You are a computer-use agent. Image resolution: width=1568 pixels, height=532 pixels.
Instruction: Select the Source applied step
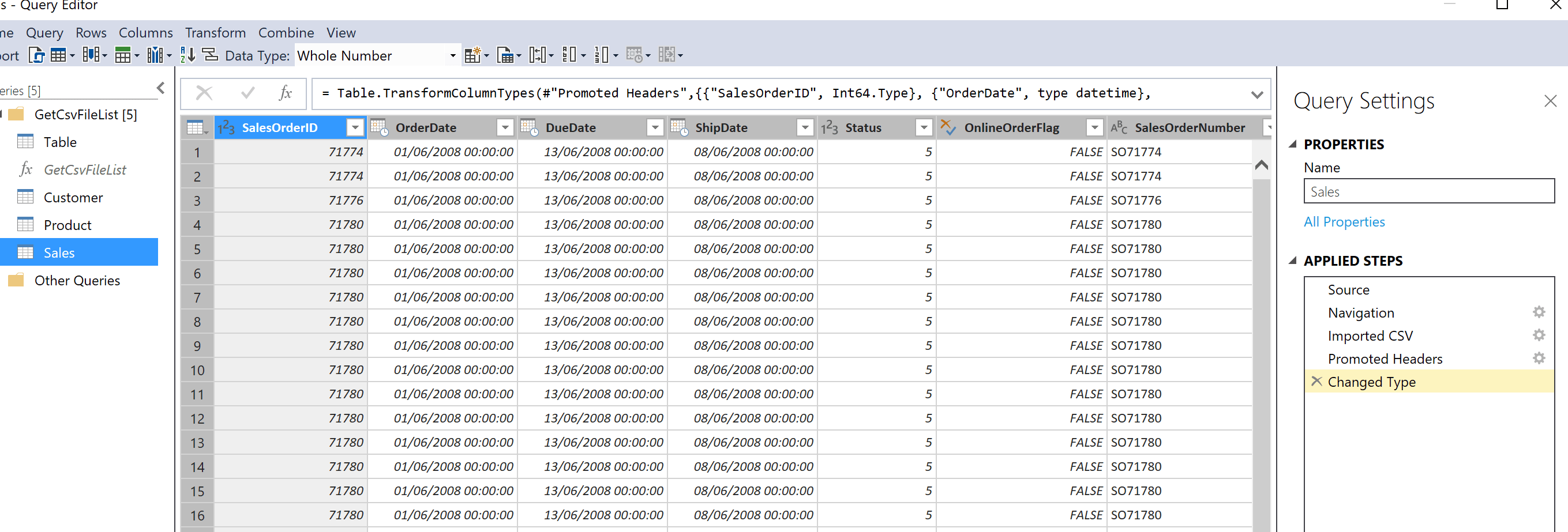(1348, 290)
